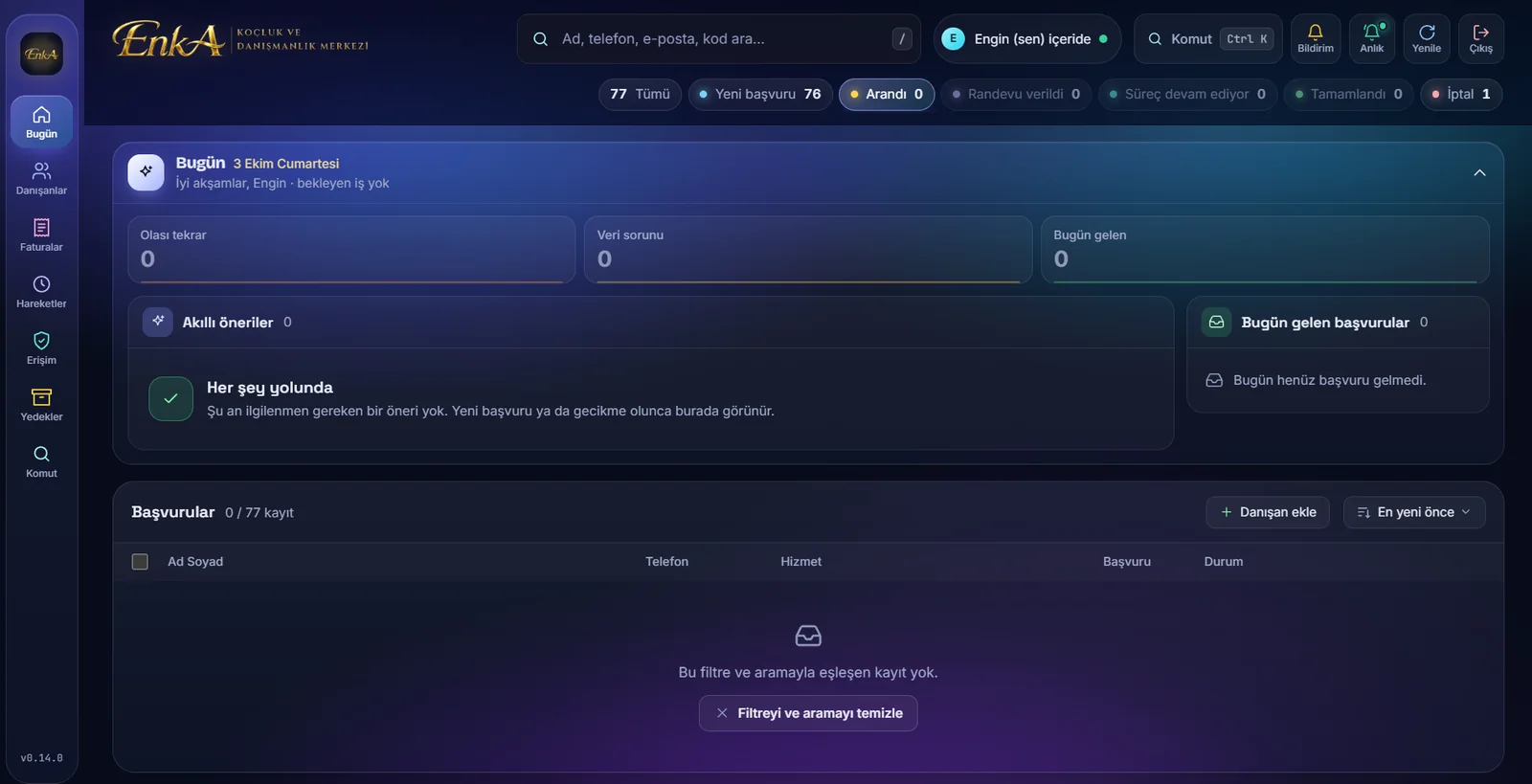
Task: Click the Danışan ekle button
Action: [1268, 512]
